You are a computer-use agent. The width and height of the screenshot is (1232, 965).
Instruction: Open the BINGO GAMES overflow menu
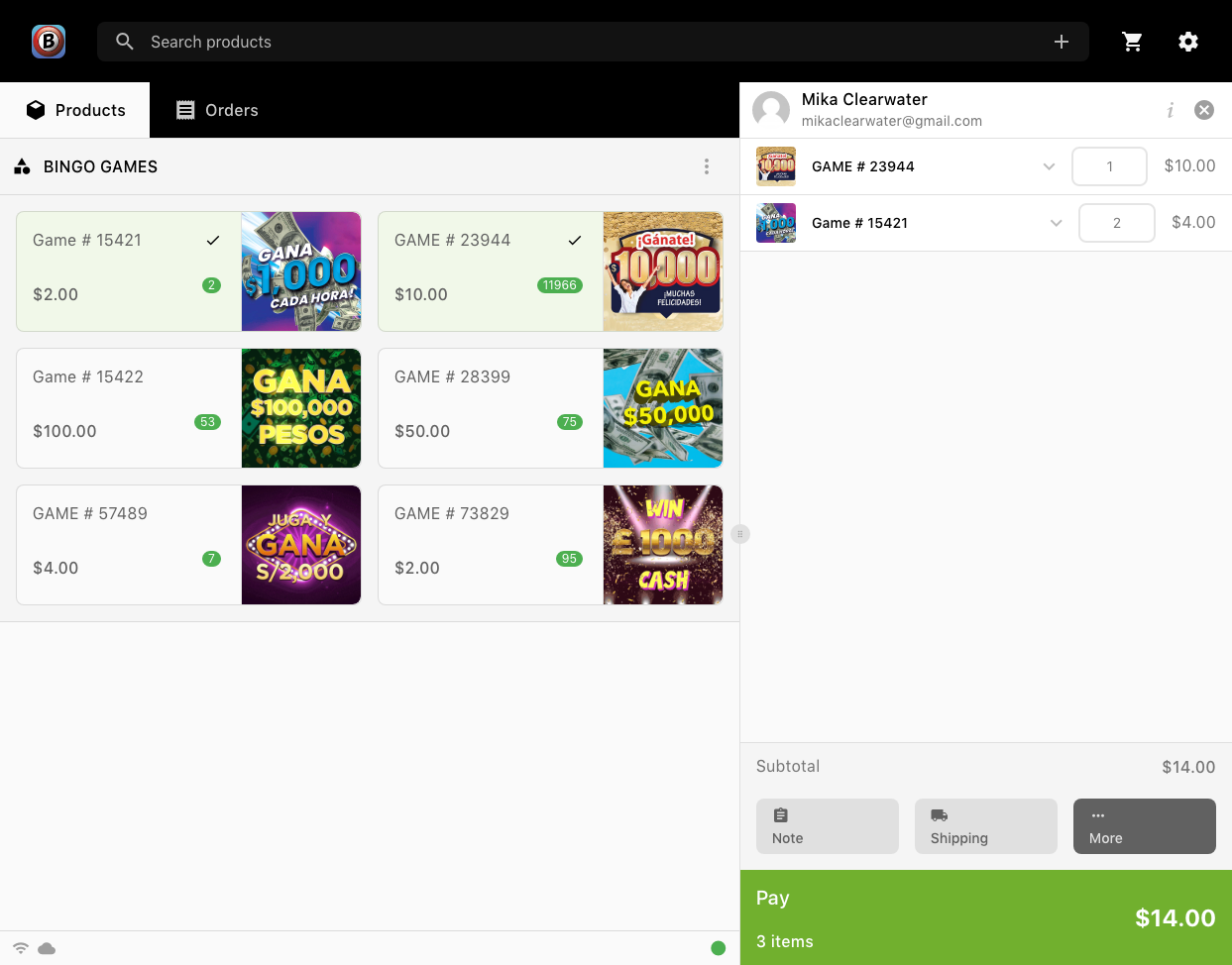click(707, 166)
